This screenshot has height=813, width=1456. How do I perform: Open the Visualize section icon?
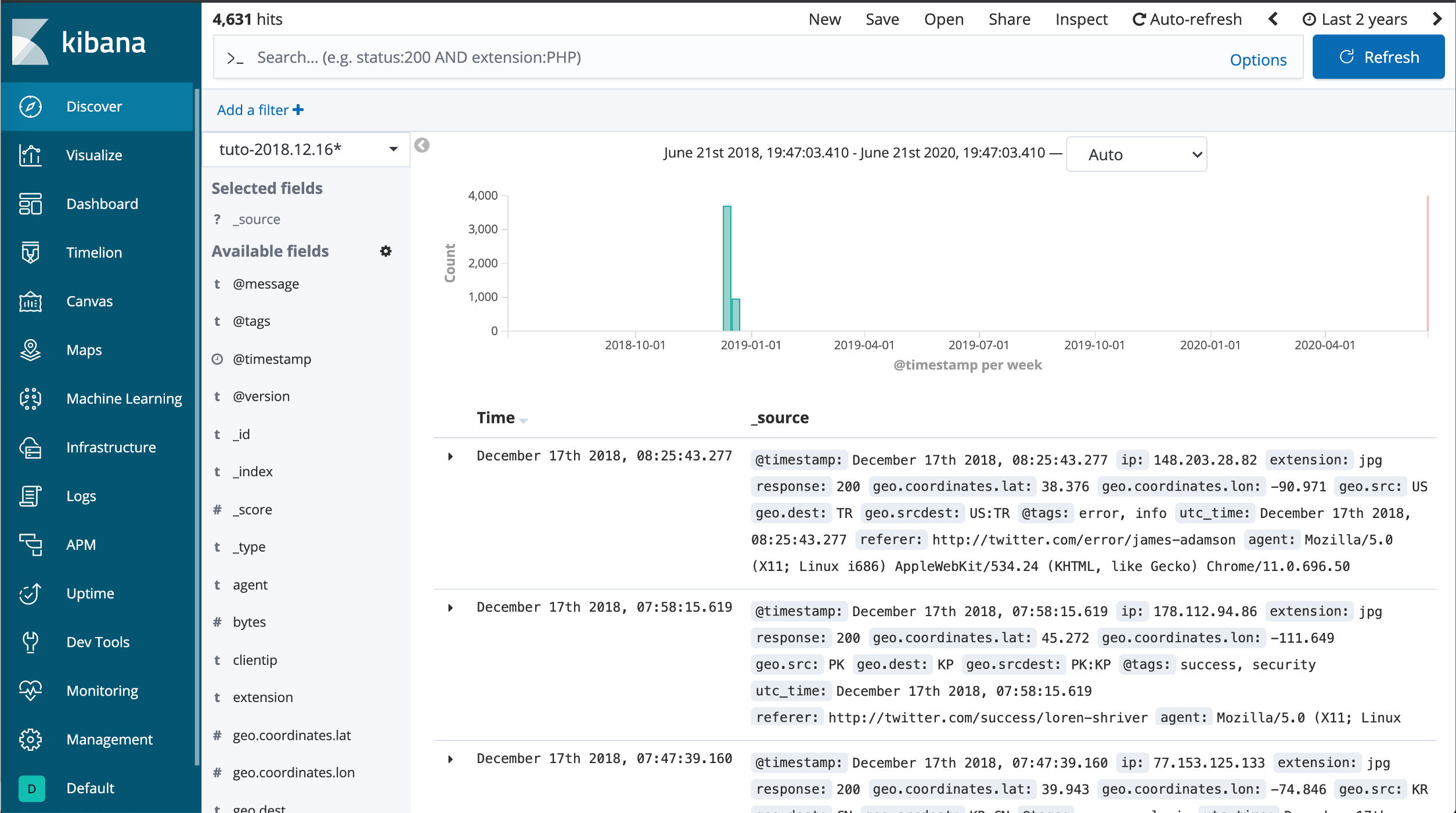[x=30, y=155]
